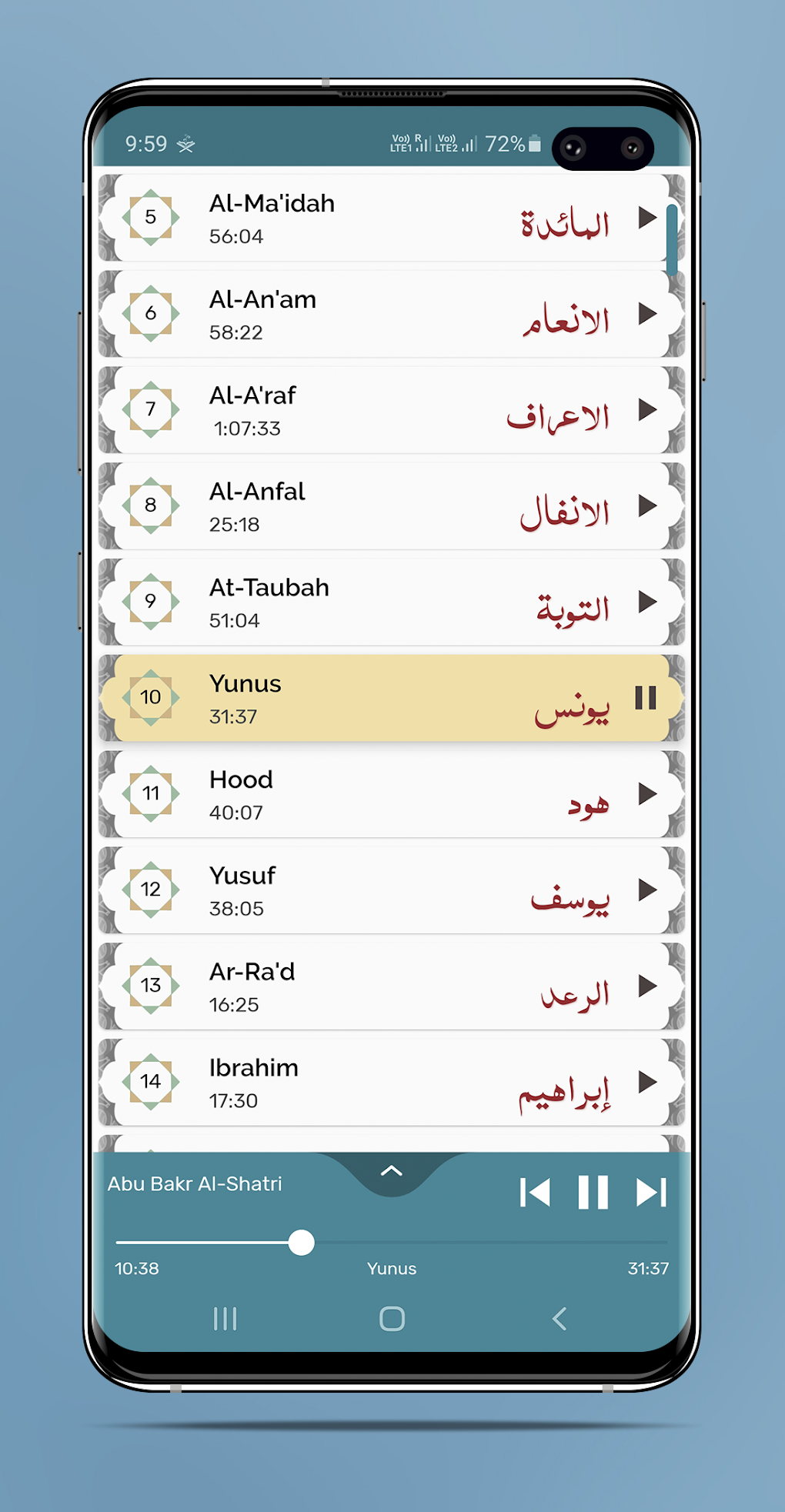This screenshot has height=1512, width=785.
Task: Play the Ar-Ra'd track
Action: [647, 986]
